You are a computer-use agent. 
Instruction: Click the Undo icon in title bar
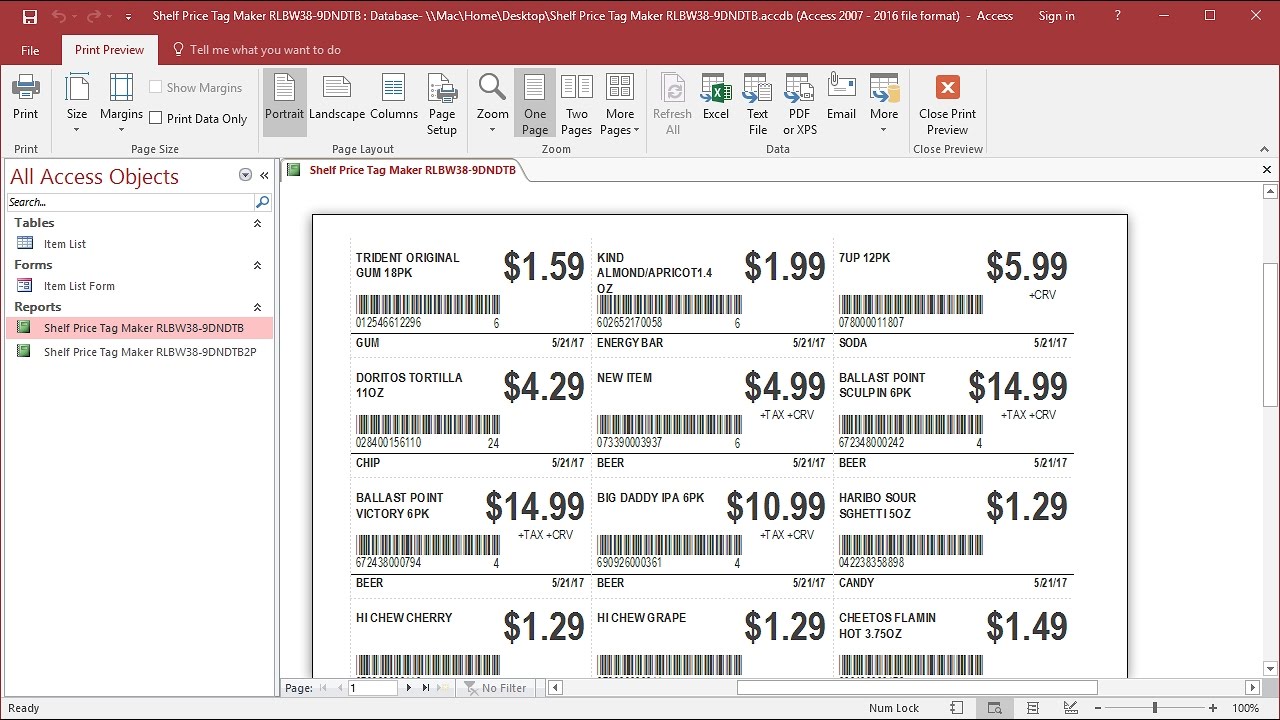[58, 16]
